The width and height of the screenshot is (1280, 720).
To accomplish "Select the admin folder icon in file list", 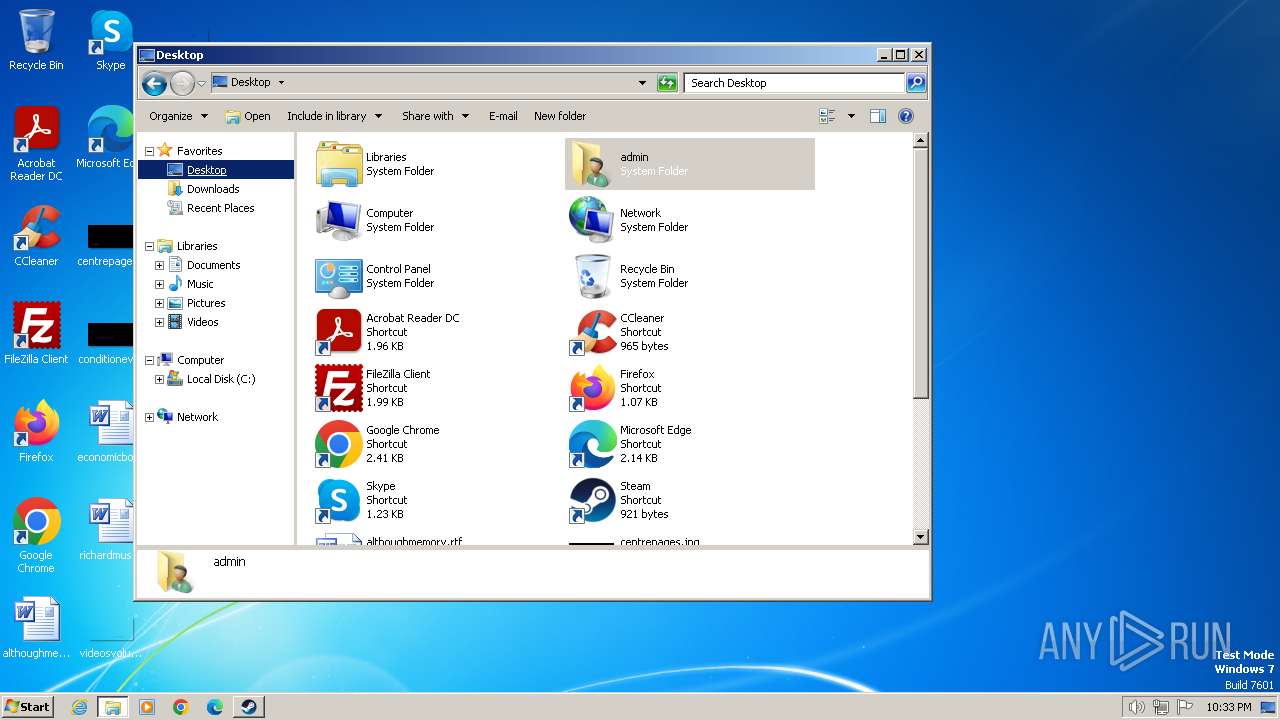I will (x=592, y=164).
